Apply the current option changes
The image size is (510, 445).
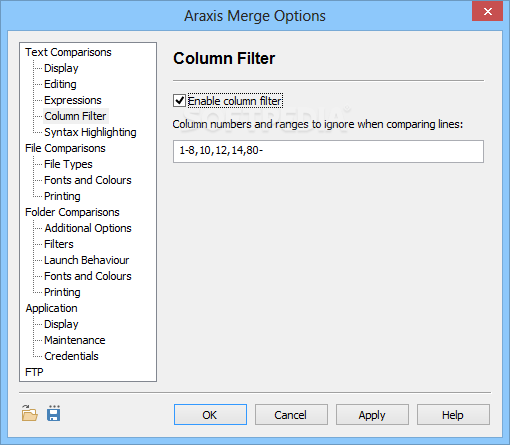372,415
